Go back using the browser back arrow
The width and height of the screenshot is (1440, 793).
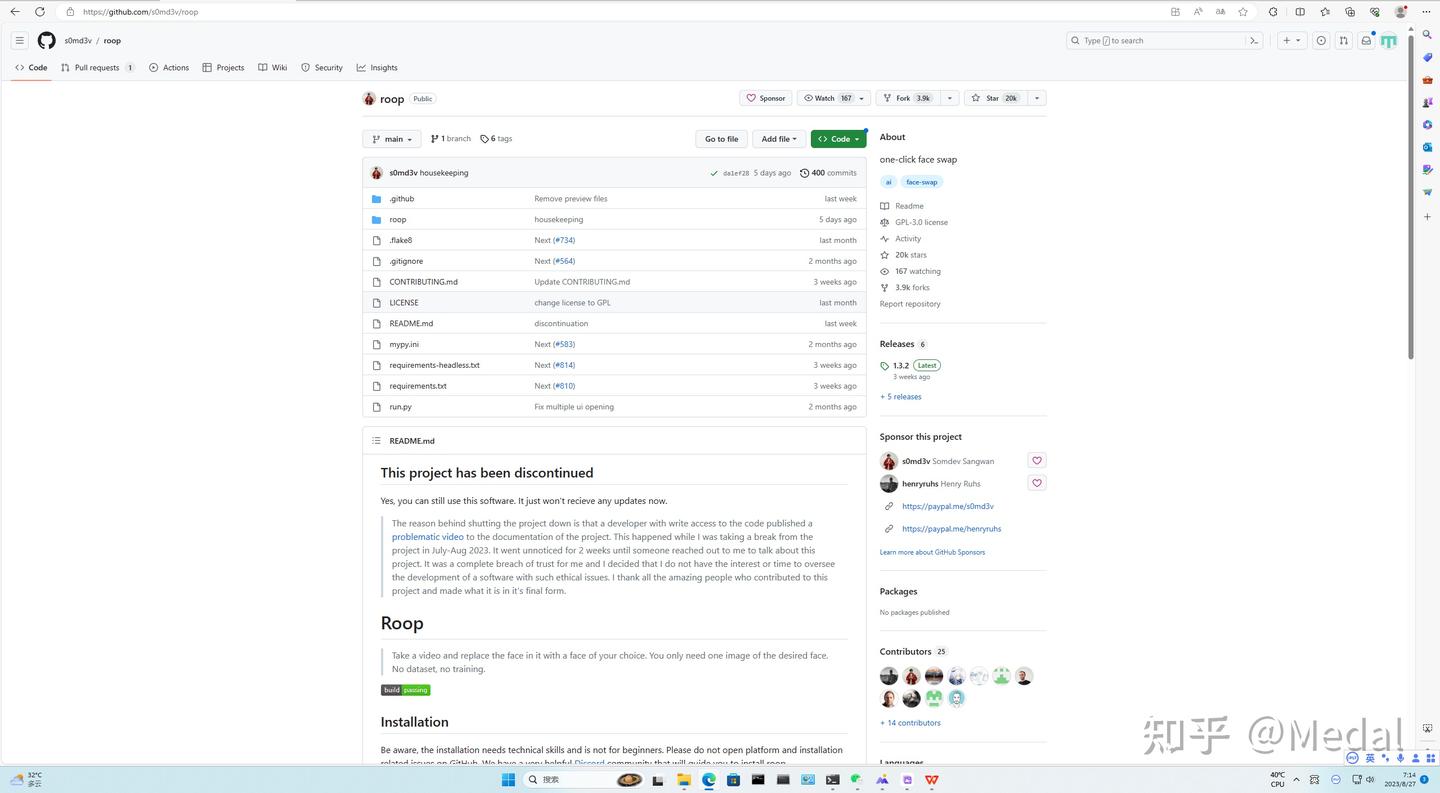point(15,12)
